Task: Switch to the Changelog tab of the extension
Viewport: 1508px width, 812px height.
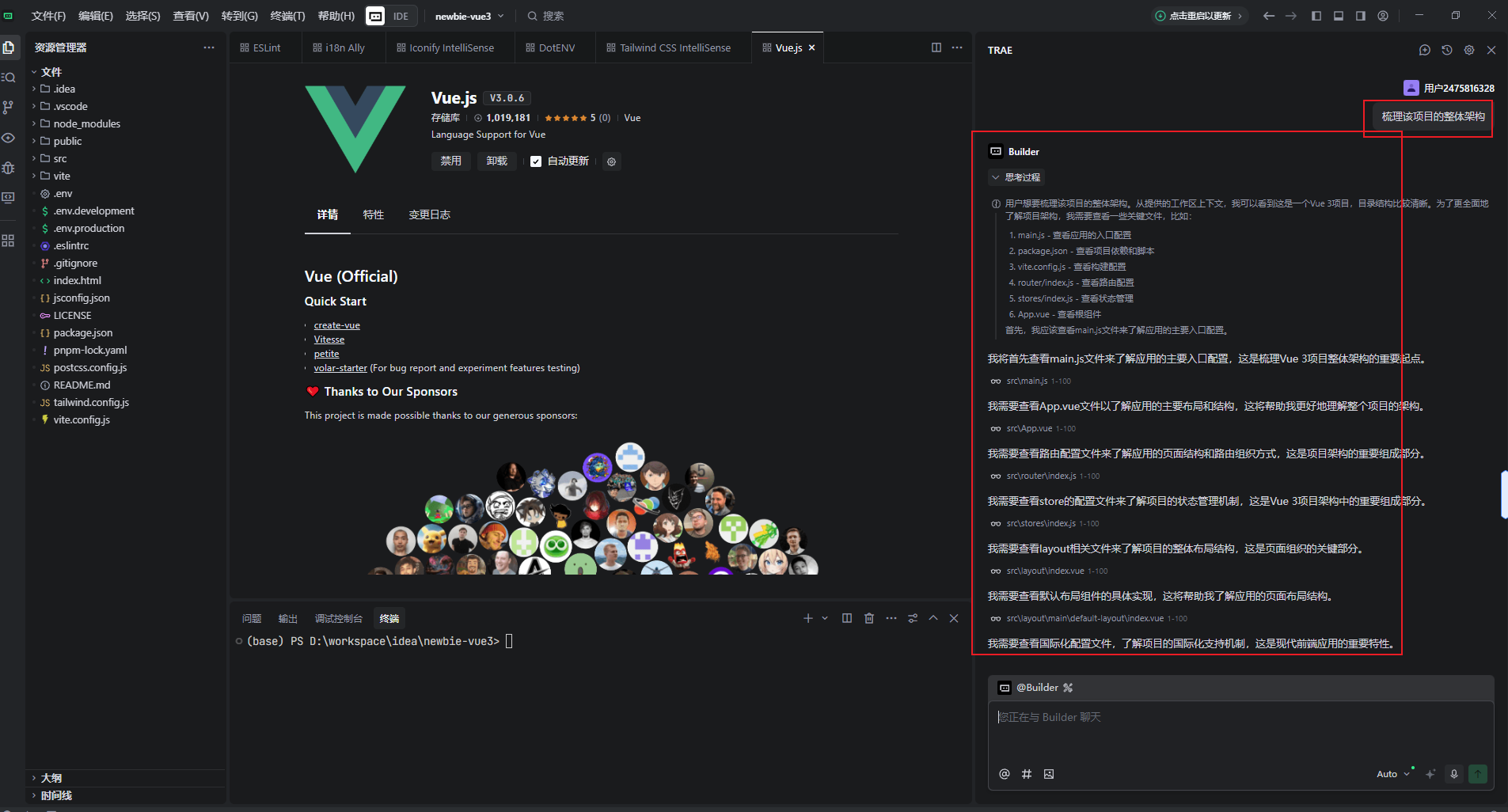Action: 429,214
